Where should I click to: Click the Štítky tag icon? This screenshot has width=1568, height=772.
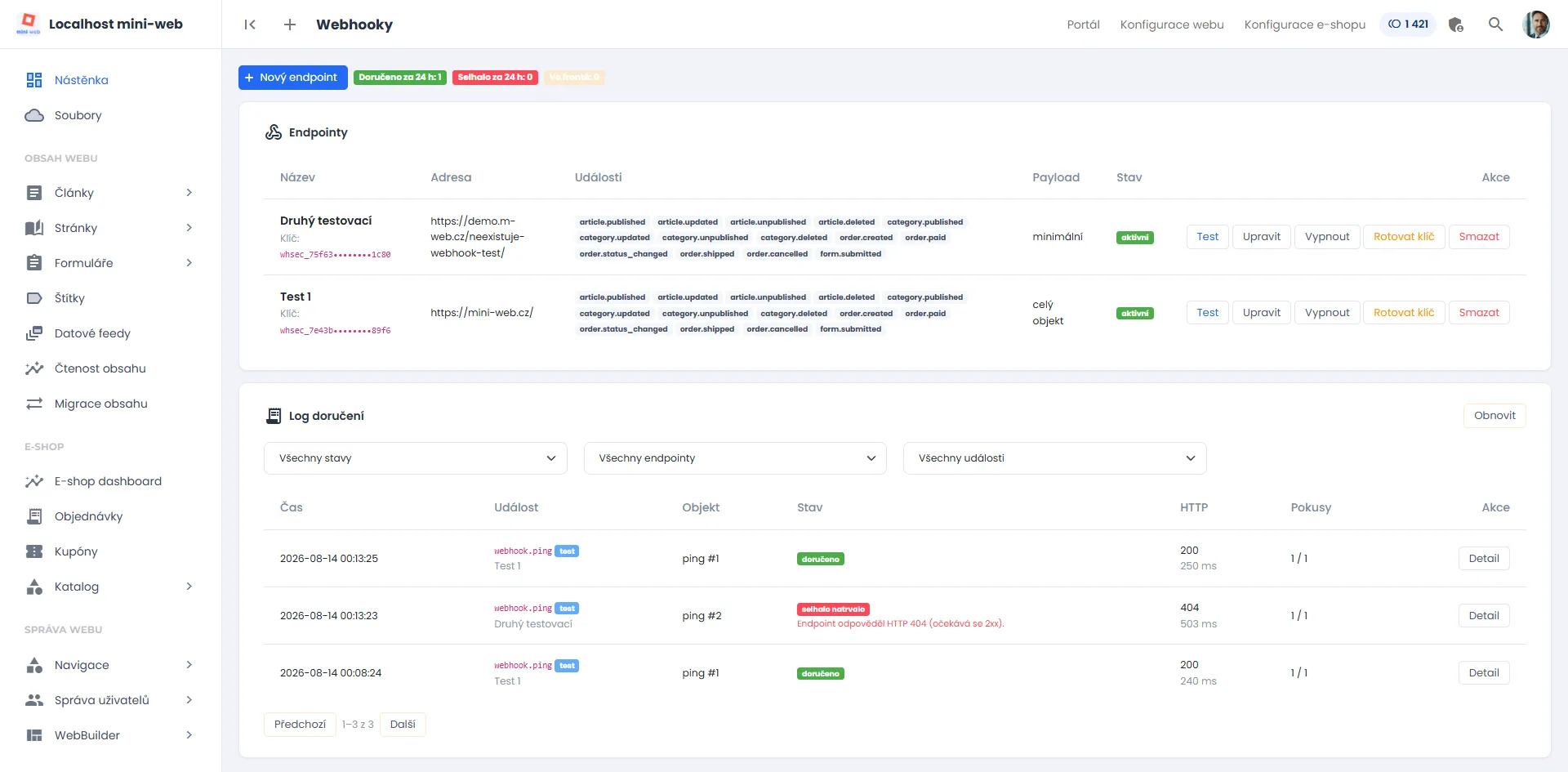coord(34,298)
